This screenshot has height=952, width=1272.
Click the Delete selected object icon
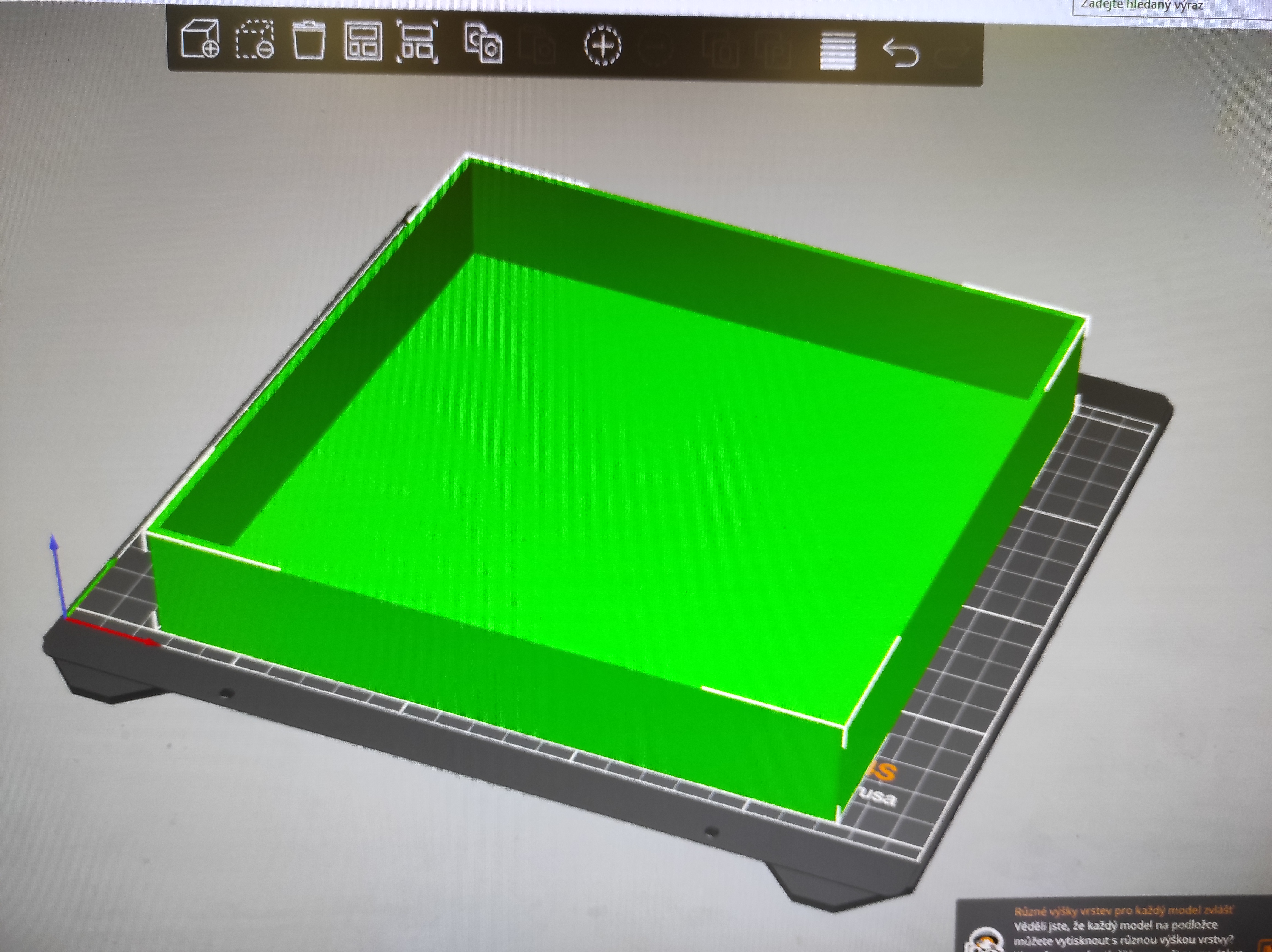(255, 40)
